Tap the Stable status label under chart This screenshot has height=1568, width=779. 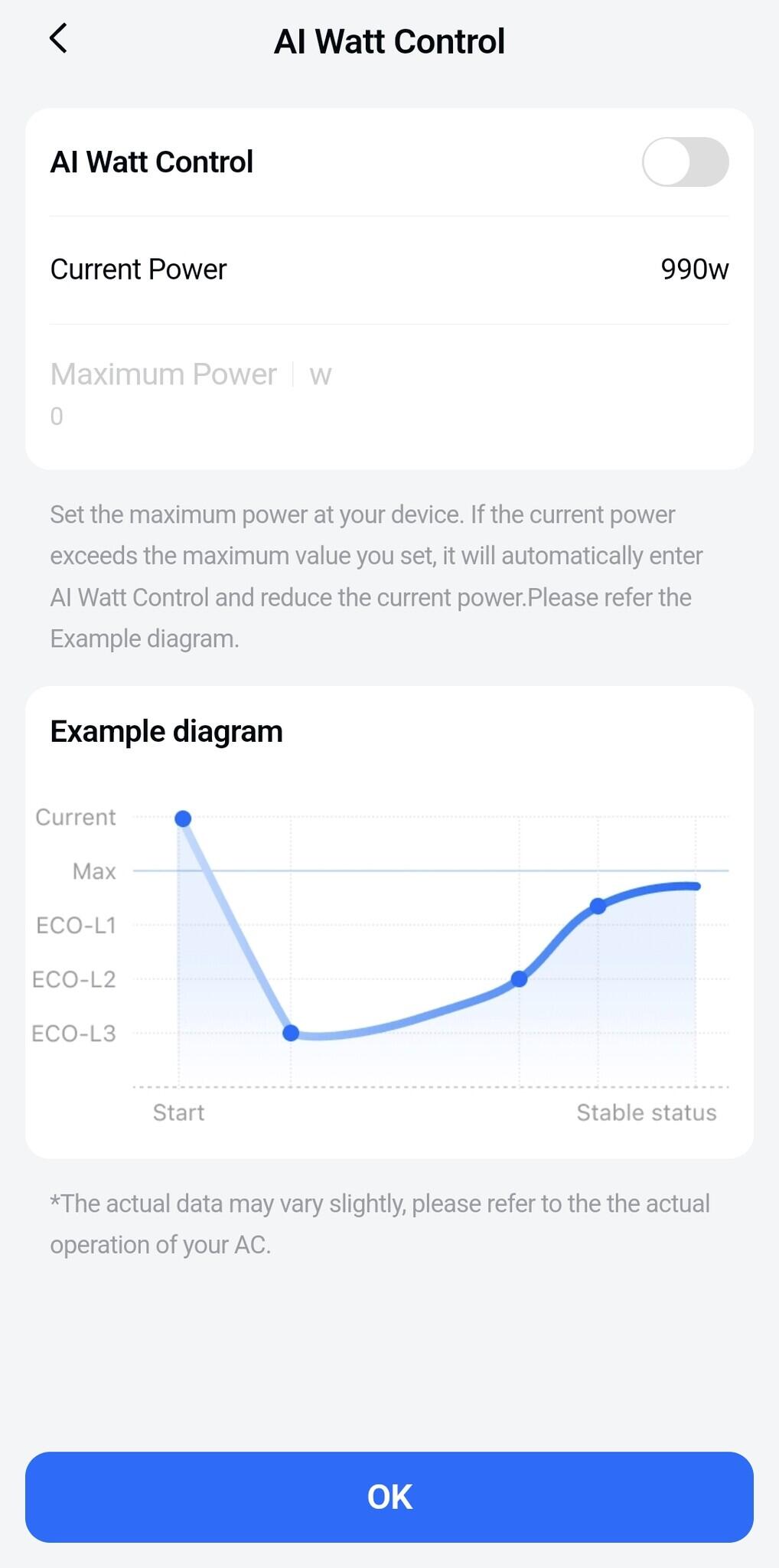click(x=646, y=1112)
